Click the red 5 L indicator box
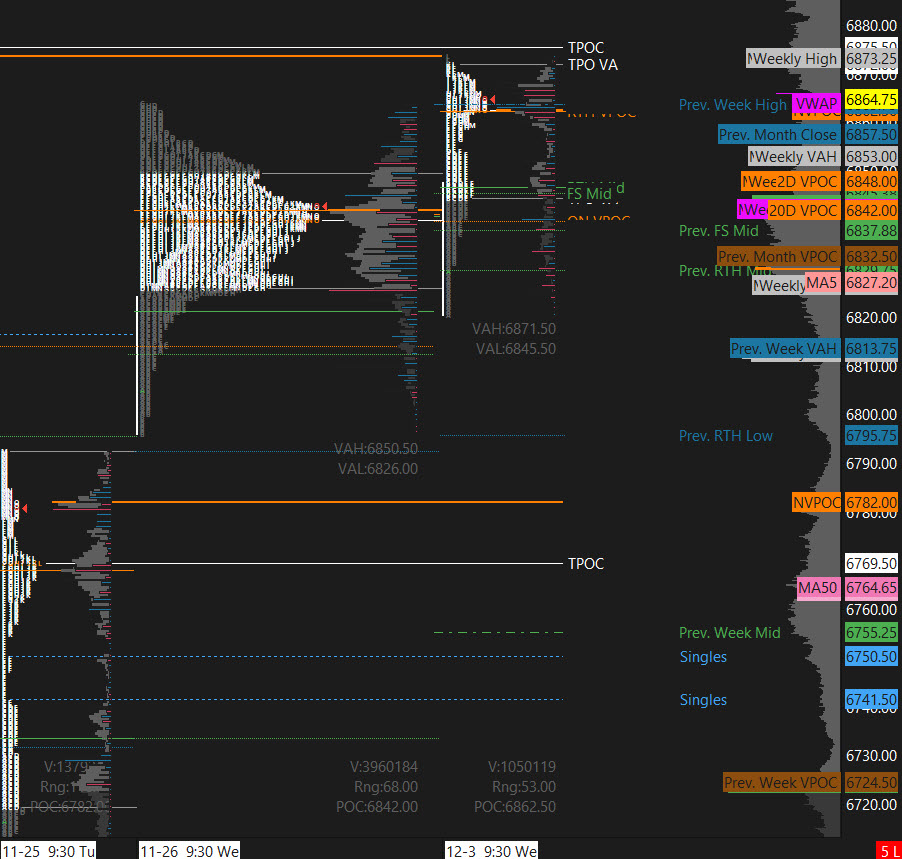 click(x=888, y=851)
